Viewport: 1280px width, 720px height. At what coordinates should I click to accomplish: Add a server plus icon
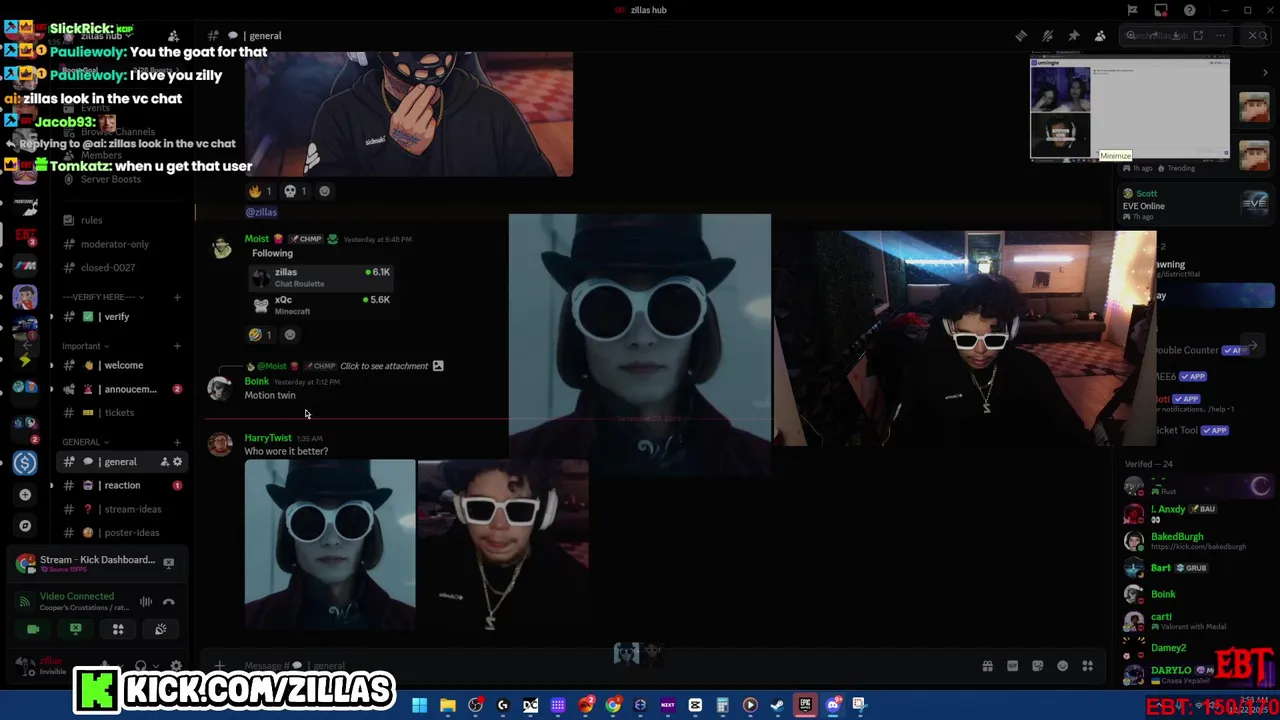pyautogui.click(x=25, y=494)
